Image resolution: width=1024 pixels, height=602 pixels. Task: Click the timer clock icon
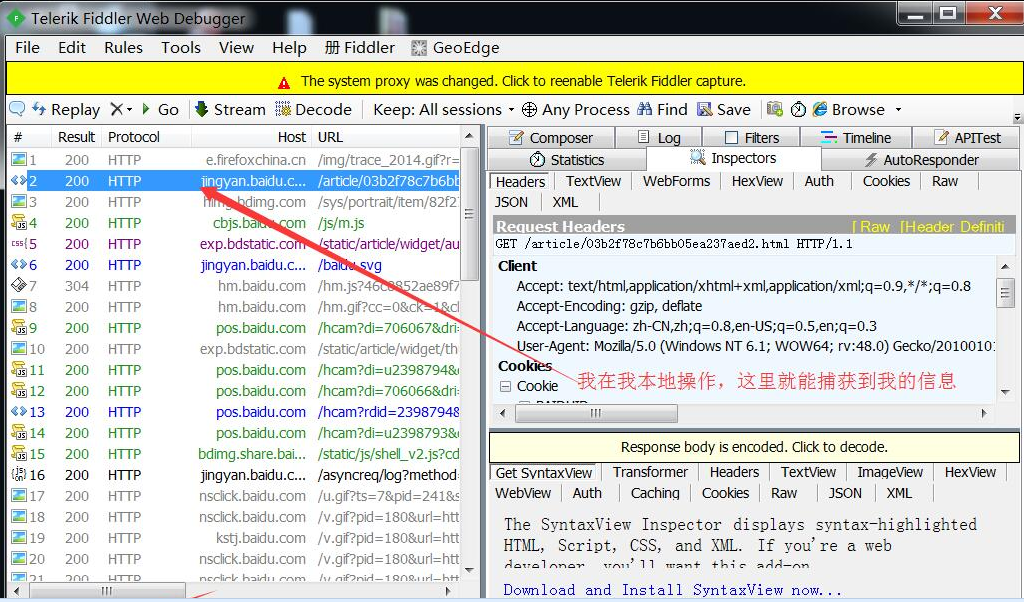pos(798,109)
